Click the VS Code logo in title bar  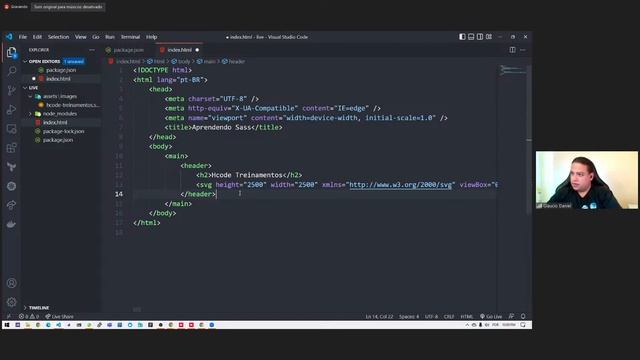pyautogui.click(x=9, y=37)
